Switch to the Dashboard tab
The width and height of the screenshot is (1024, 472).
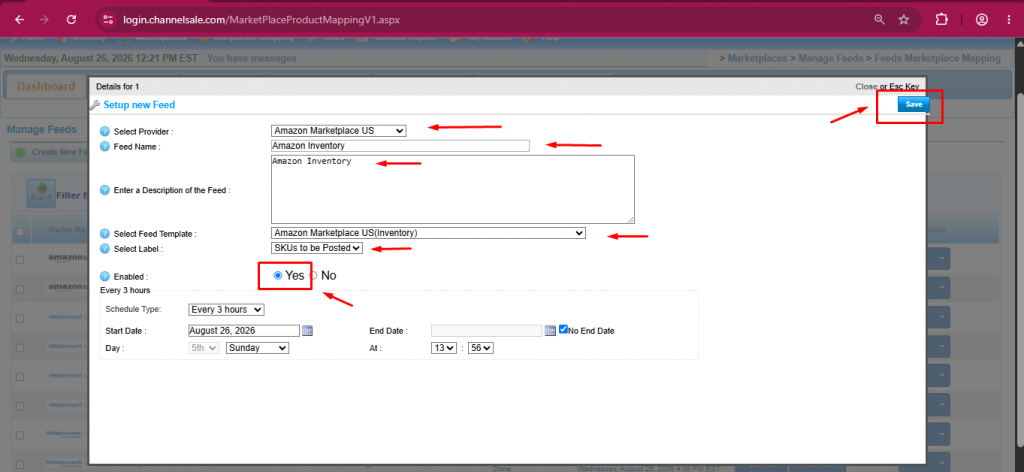46,87
